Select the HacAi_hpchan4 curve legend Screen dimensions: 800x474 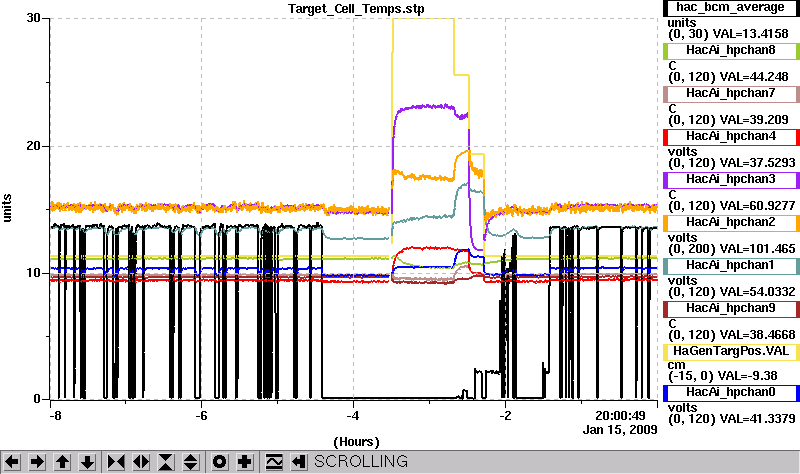(731, 137)
